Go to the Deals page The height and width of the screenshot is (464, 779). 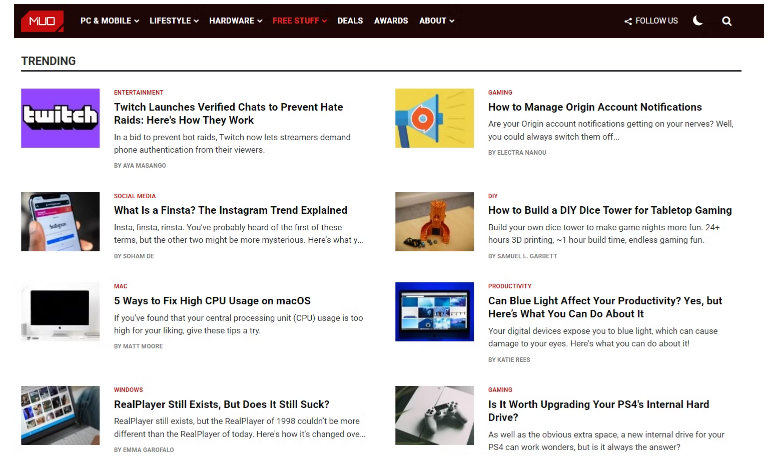click(350, 21)
